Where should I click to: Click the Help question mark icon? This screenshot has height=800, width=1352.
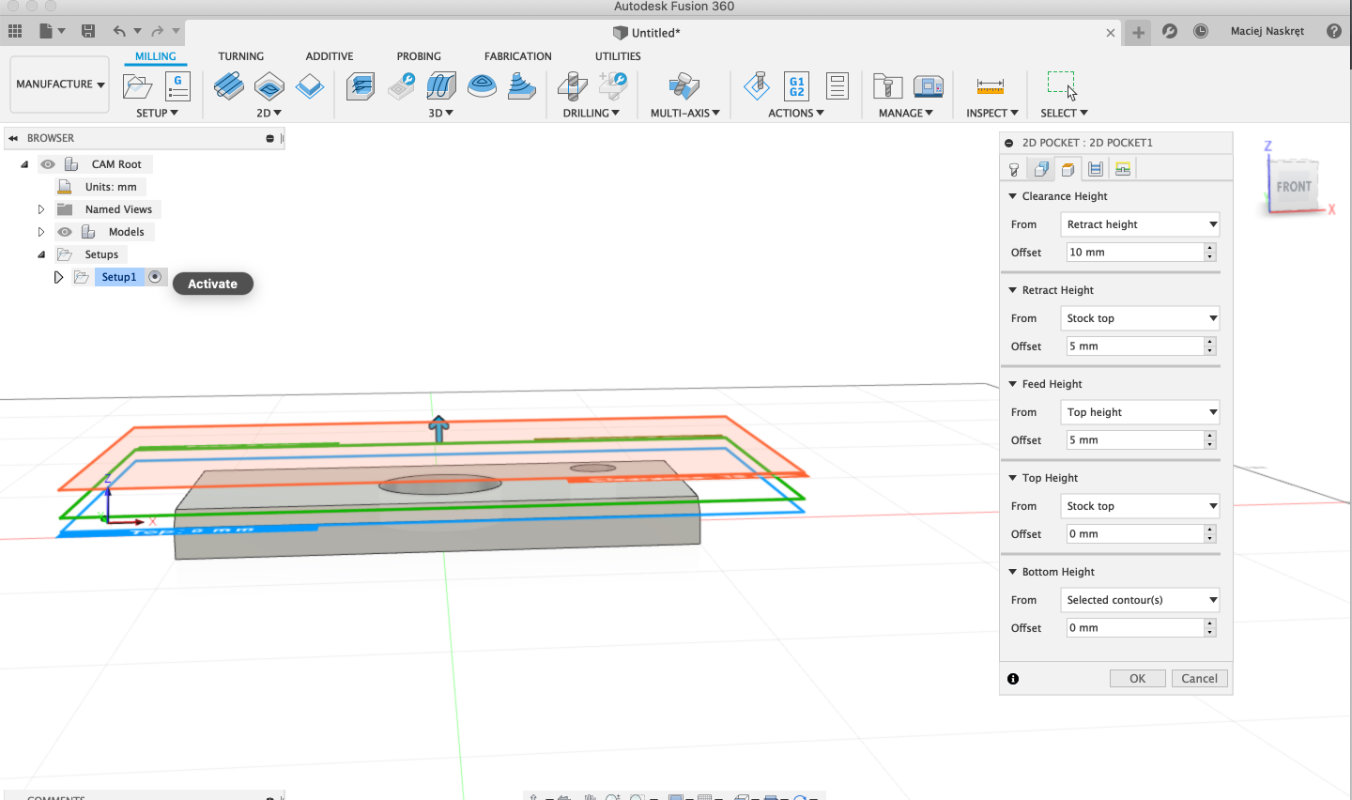point(1334,32)
